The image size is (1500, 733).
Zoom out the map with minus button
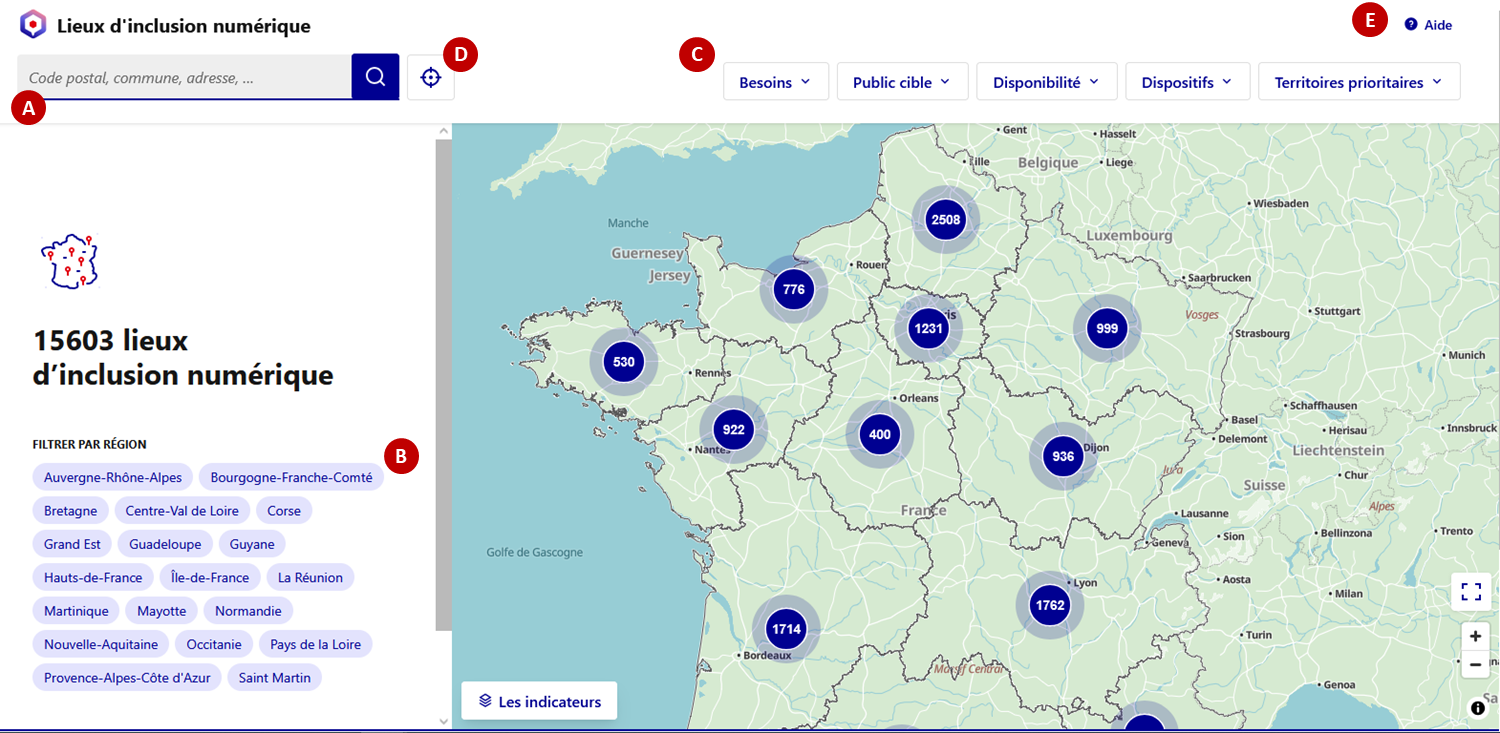point(1475,664)
